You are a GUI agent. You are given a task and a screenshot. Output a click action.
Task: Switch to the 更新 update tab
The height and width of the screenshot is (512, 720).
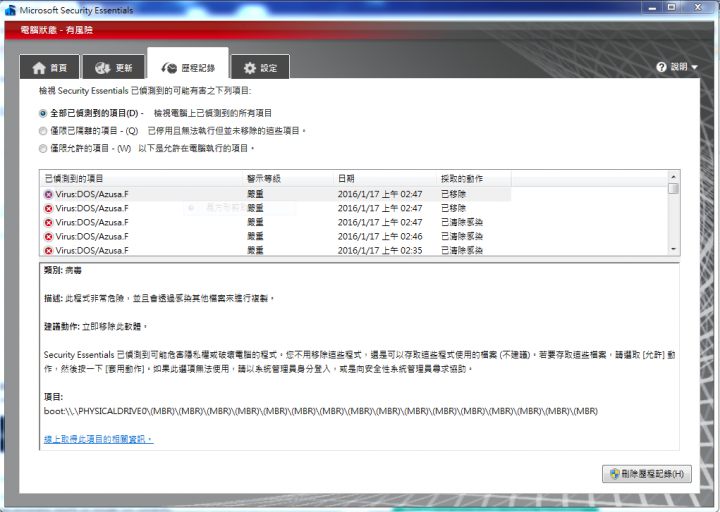113,67
